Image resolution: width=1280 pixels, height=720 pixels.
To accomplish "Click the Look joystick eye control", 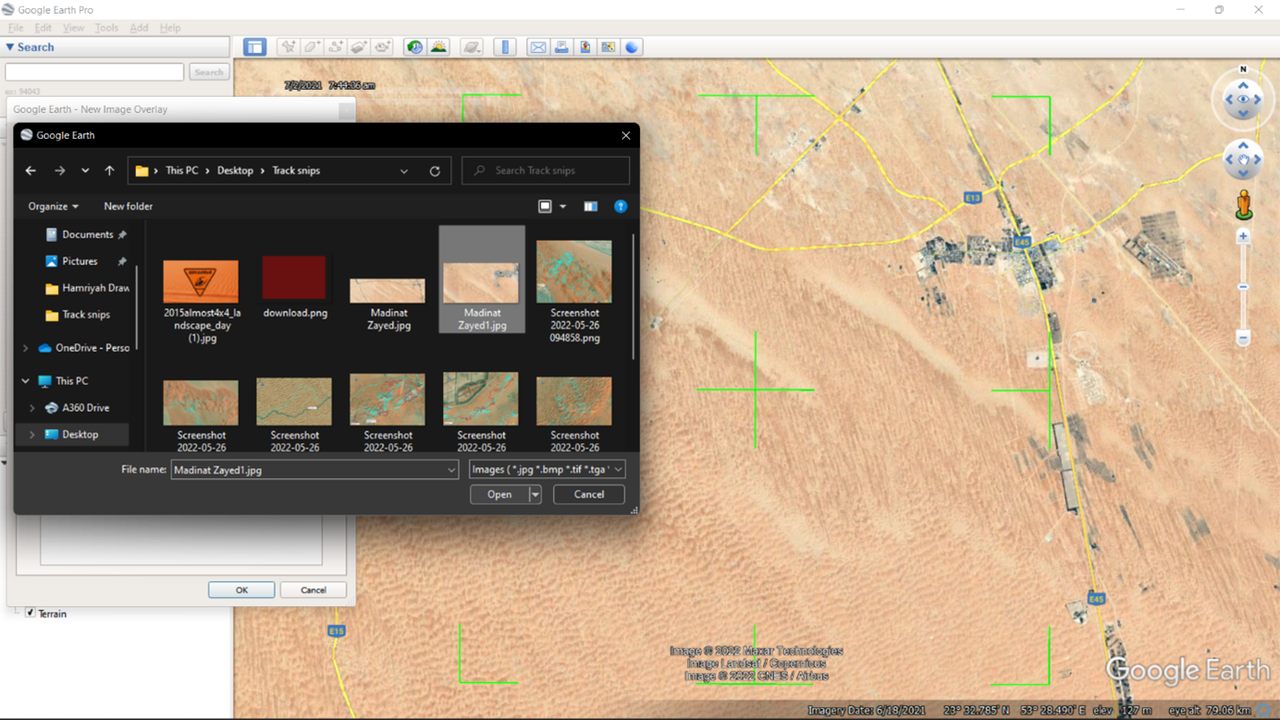I will 1243,100.
